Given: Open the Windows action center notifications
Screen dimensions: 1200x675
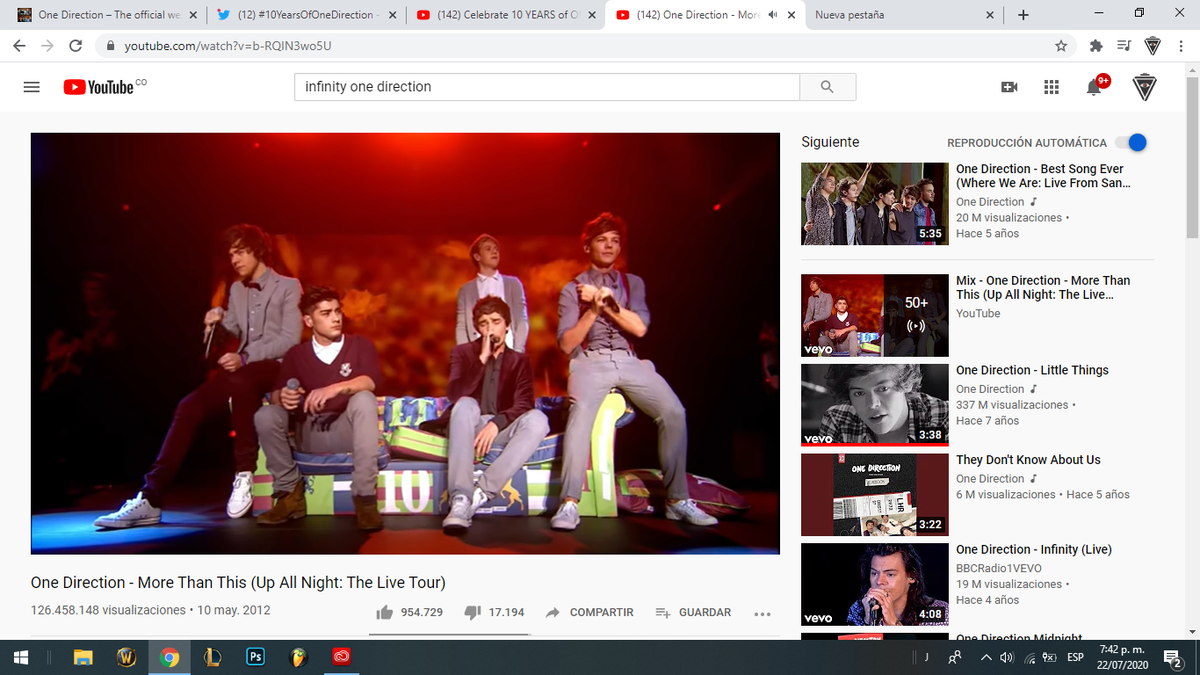Looking at the screenshot, I should click(1174, 657).
